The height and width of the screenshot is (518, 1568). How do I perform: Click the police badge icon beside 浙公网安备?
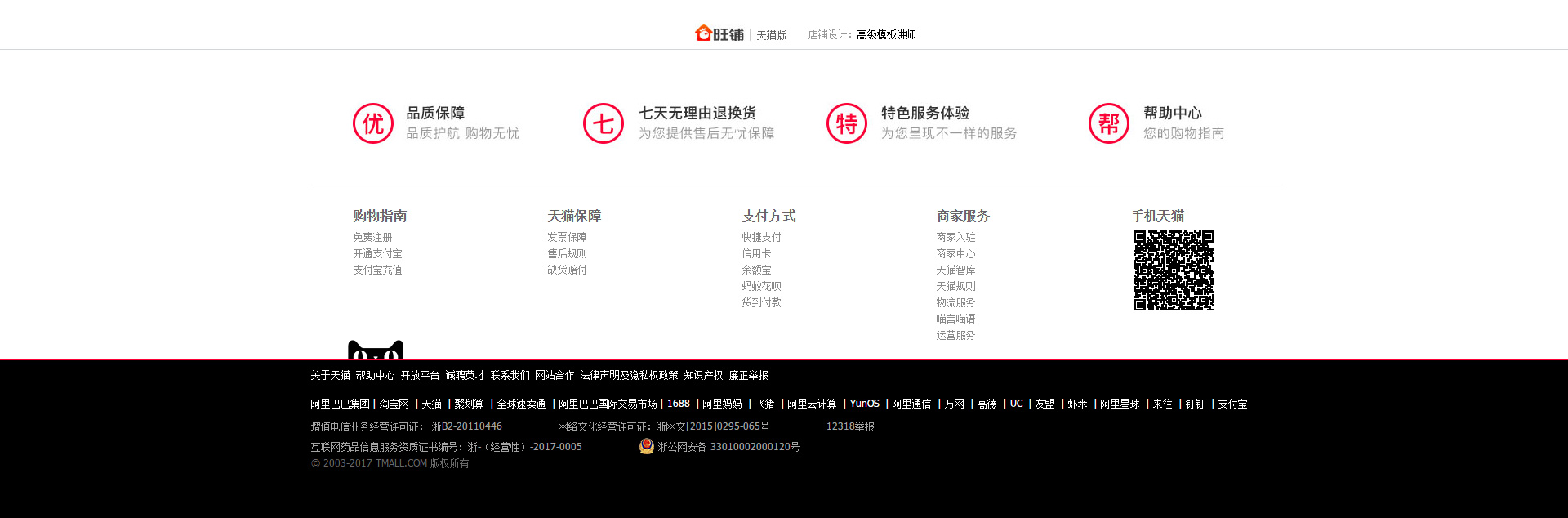click(x=647, y=446)
